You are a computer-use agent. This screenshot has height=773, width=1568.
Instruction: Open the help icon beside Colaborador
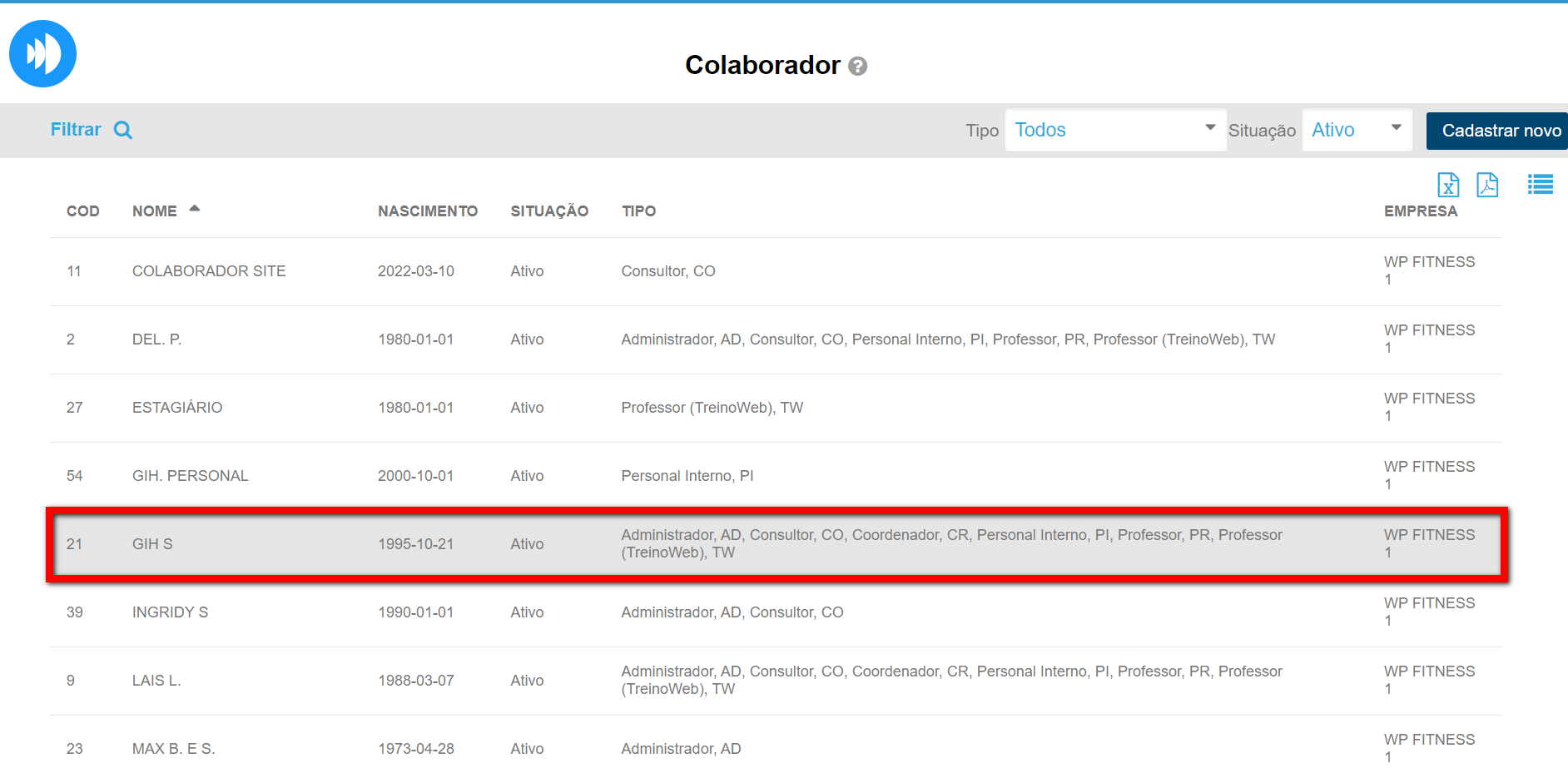tap(857, 67)
